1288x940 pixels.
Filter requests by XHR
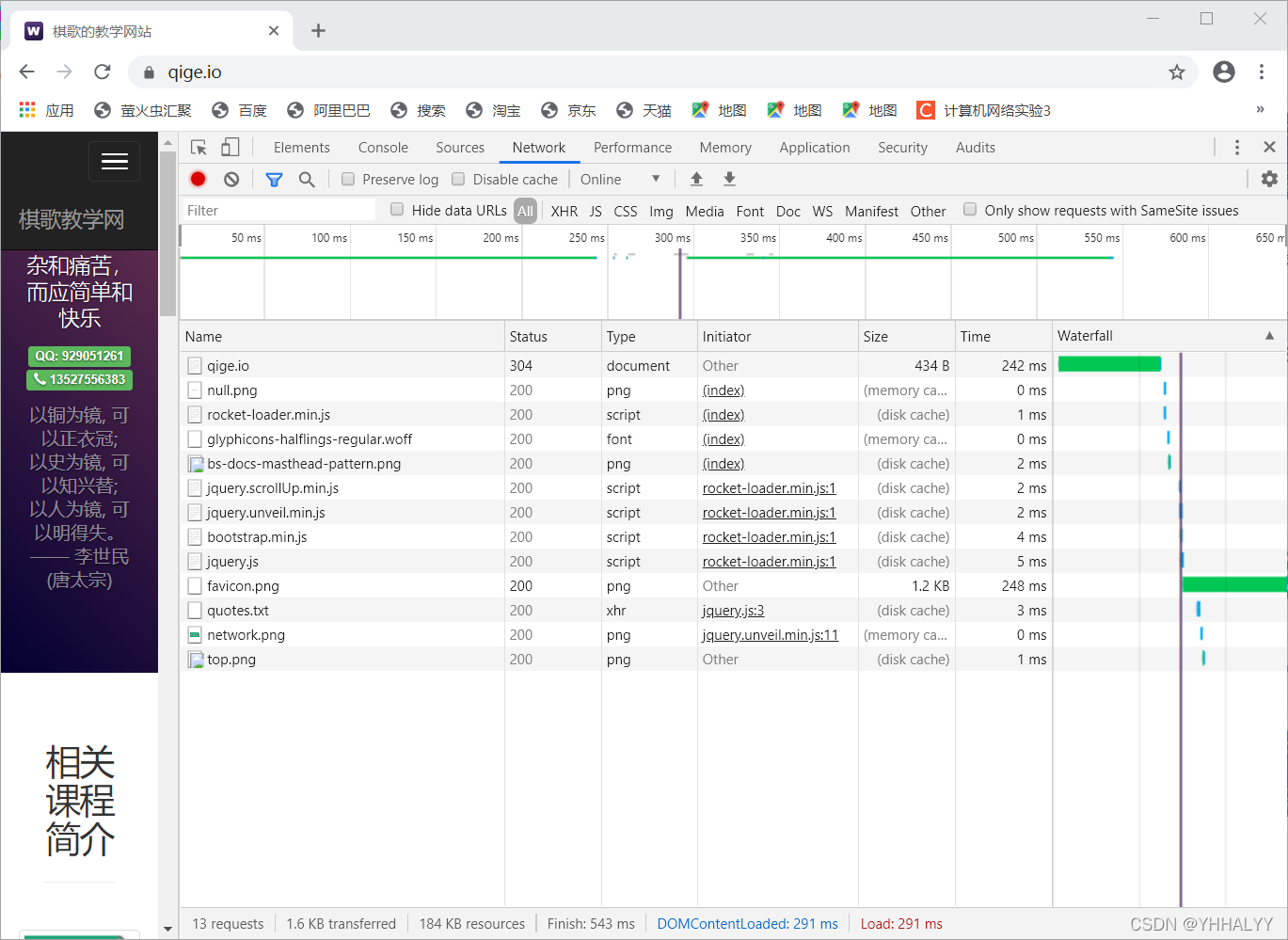click(564, 211)
